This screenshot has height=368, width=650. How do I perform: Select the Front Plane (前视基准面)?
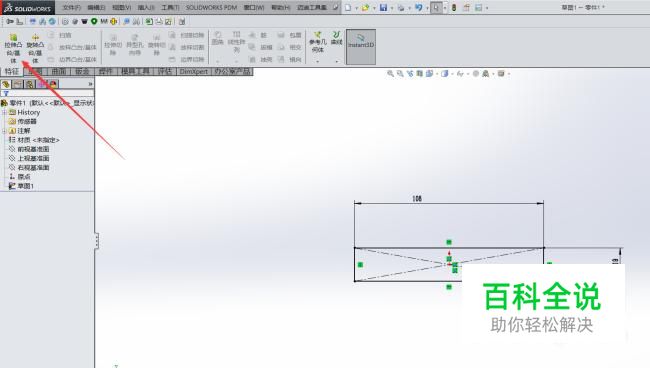coord(29,149)
